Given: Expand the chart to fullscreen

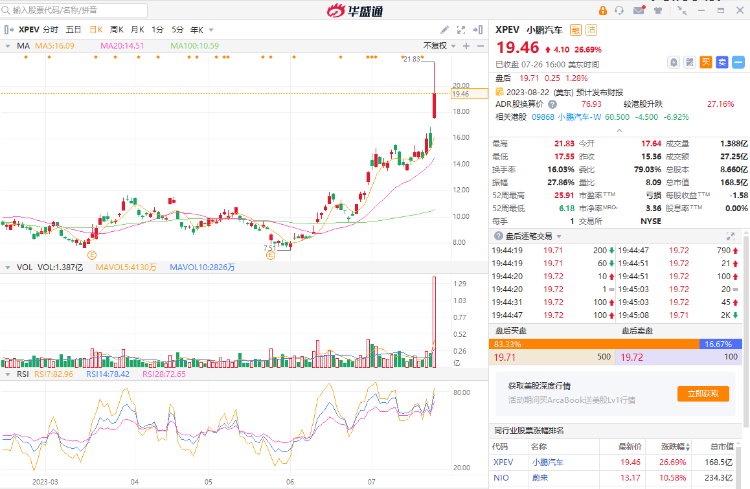Looking at the screenshot, I should click(461, 30).
